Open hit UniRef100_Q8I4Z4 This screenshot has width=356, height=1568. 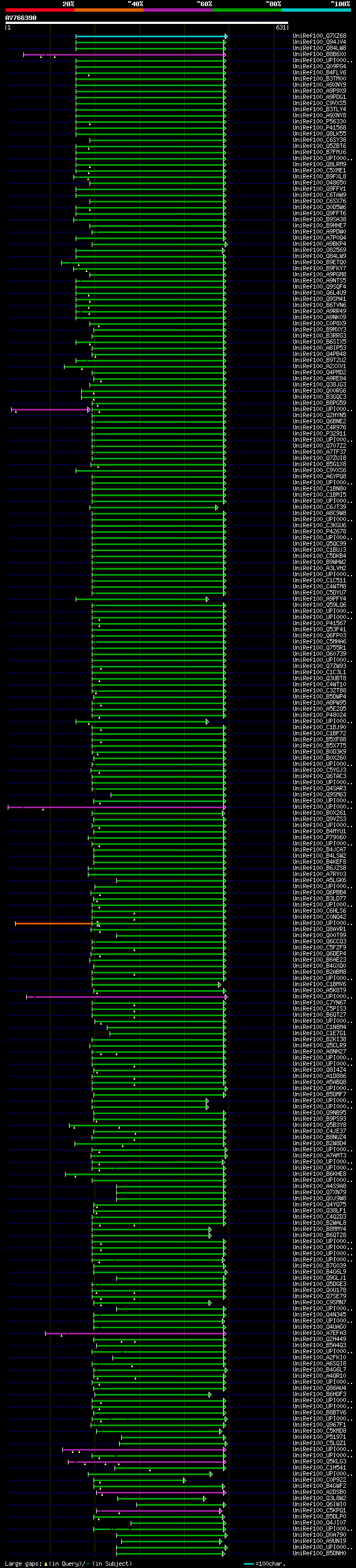coord(319,1070)
